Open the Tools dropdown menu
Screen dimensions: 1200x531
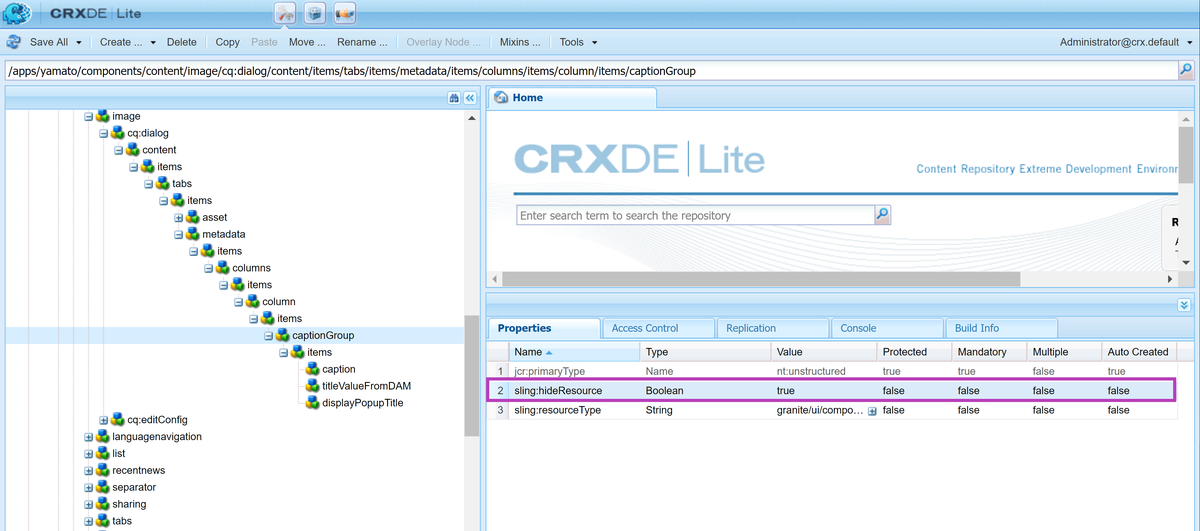578,42
